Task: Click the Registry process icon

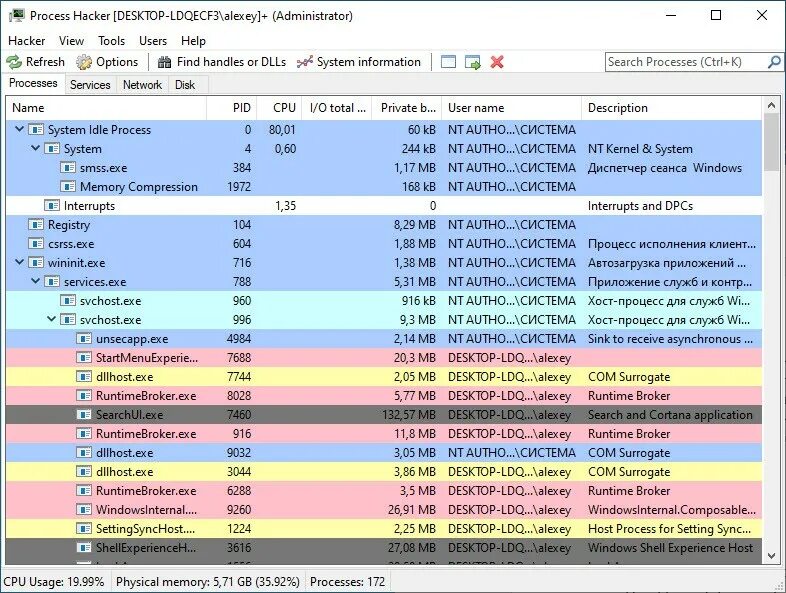Action: 36,225
